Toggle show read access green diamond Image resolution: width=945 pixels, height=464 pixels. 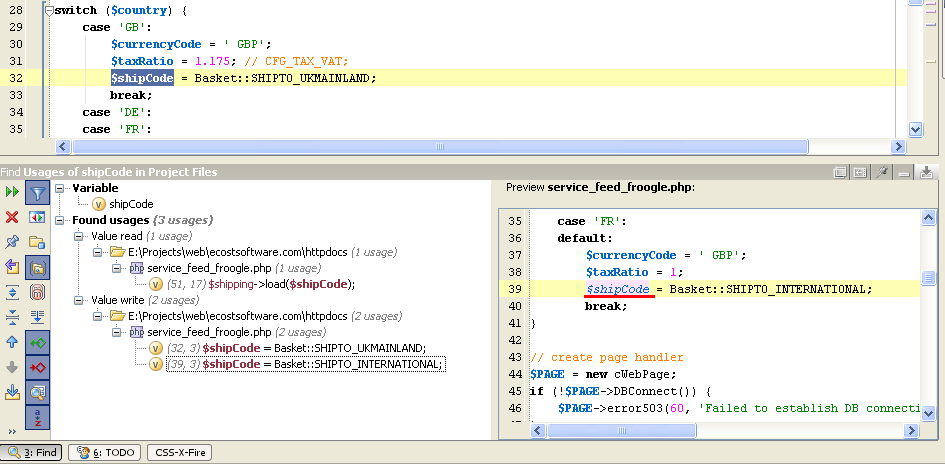37,342
